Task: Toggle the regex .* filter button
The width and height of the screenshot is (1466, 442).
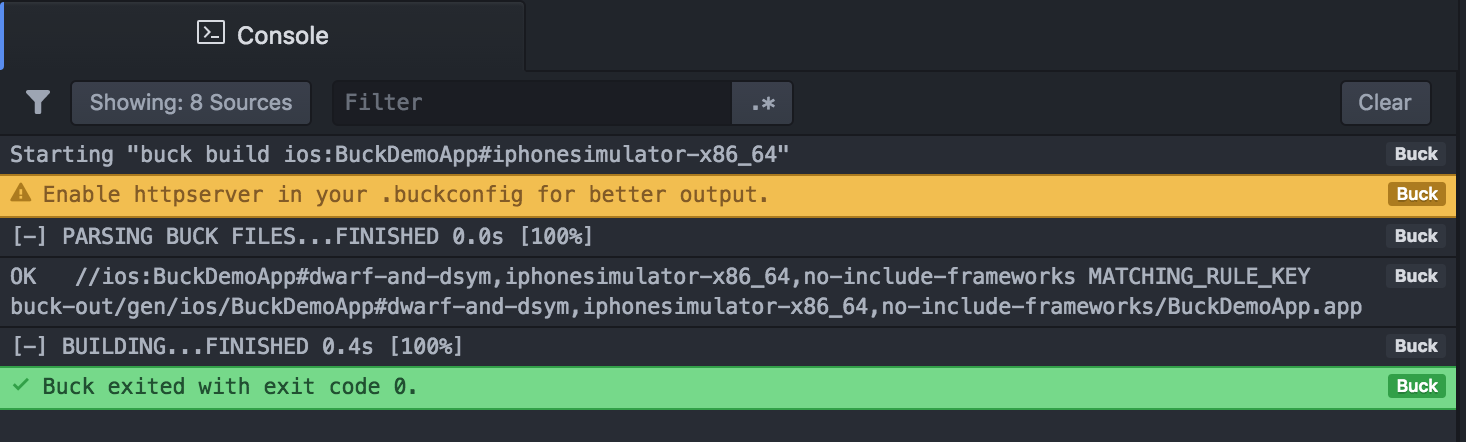Action: coord(763,102)
